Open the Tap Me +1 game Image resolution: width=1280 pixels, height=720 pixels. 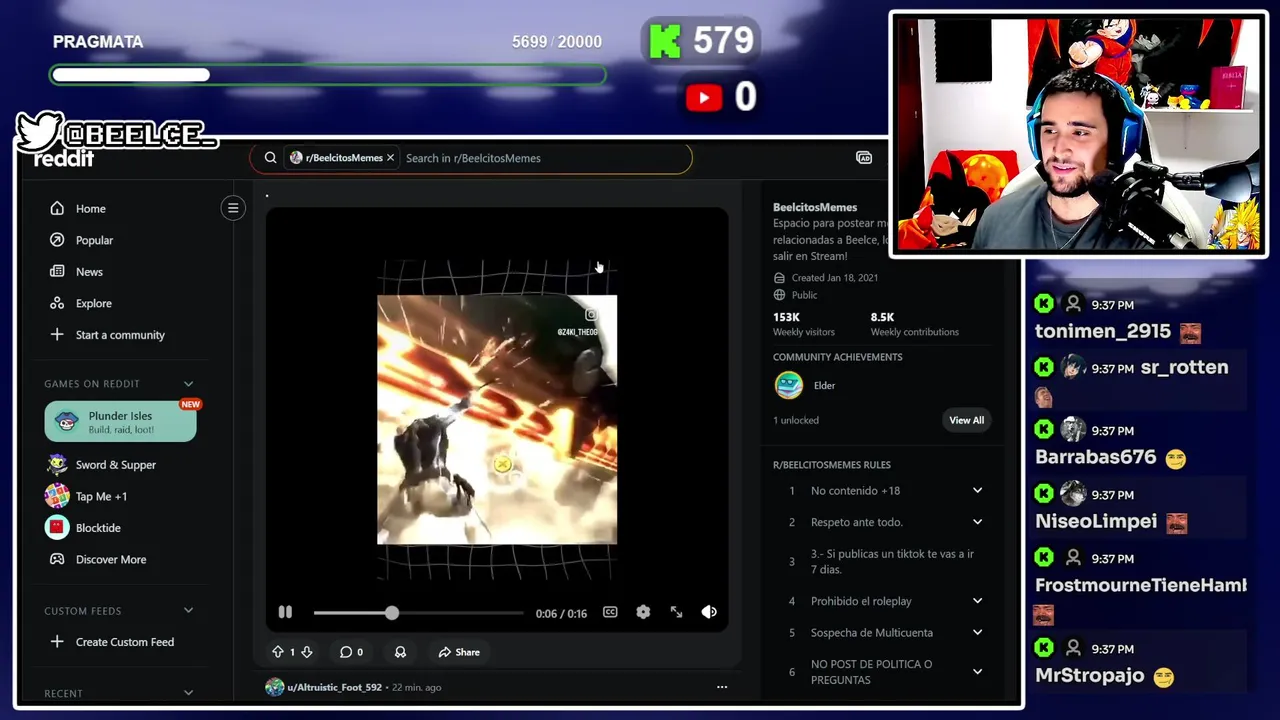point(87,496)
